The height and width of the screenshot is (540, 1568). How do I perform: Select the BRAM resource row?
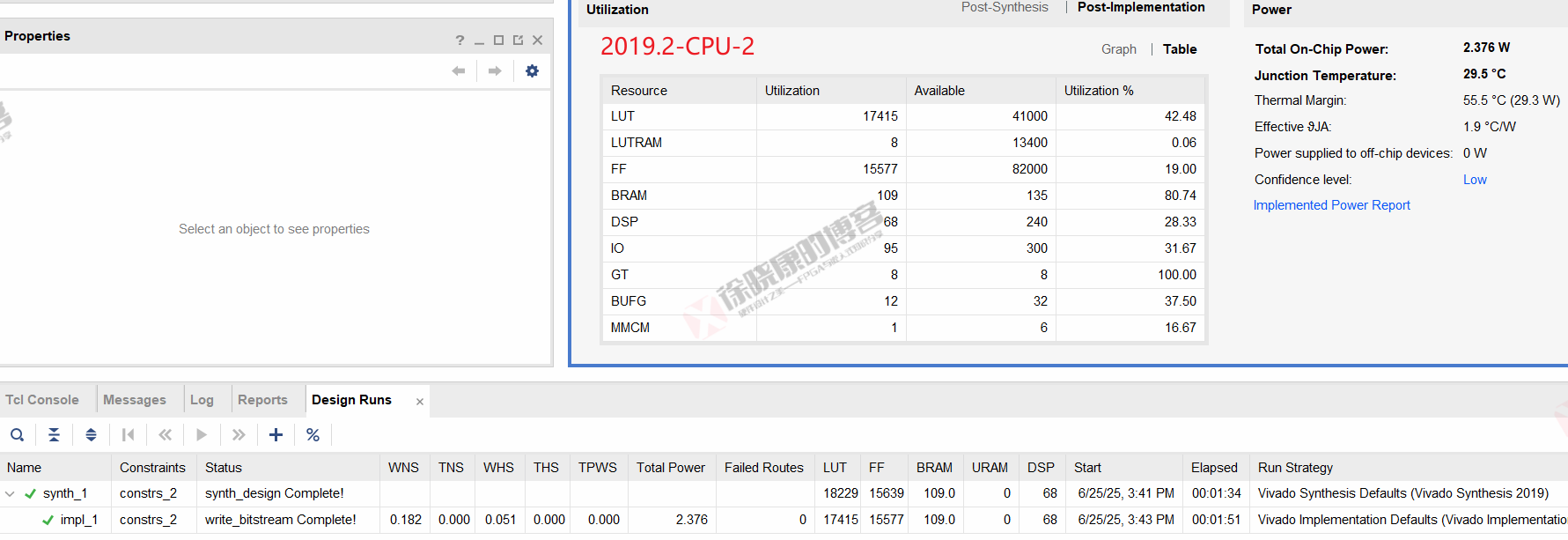pyautogui.click(x=903, y=196)
